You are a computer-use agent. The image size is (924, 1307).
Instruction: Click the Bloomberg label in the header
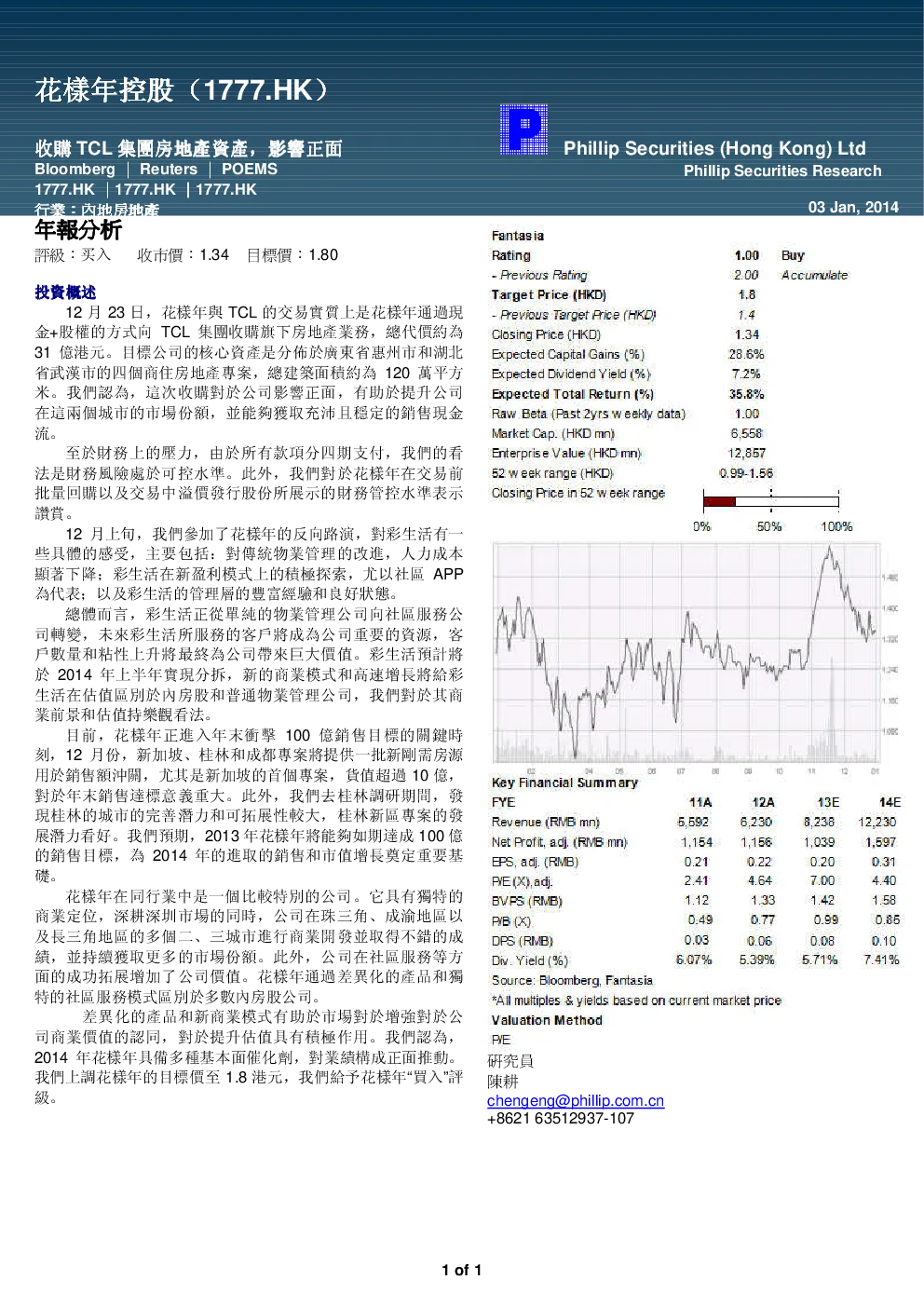tap(75, 169)
